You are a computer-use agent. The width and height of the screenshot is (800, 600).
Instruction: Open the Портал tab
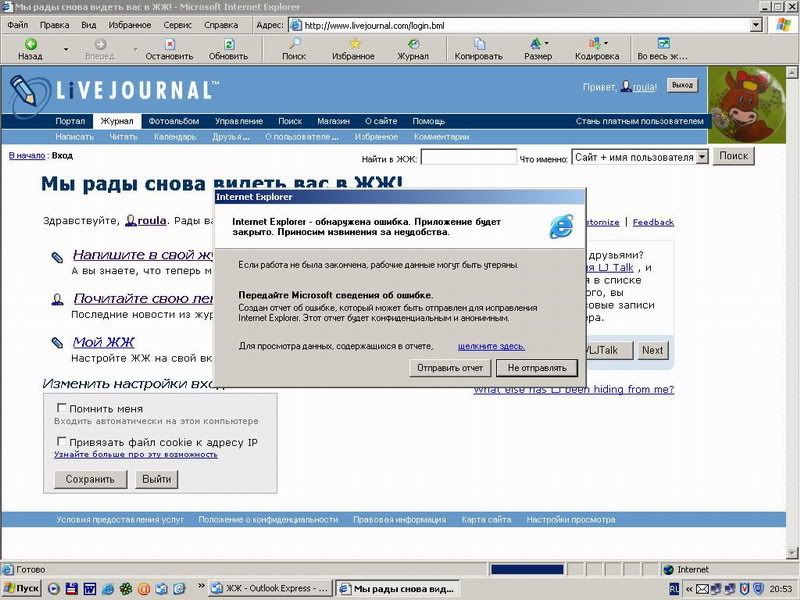[70, 121]
